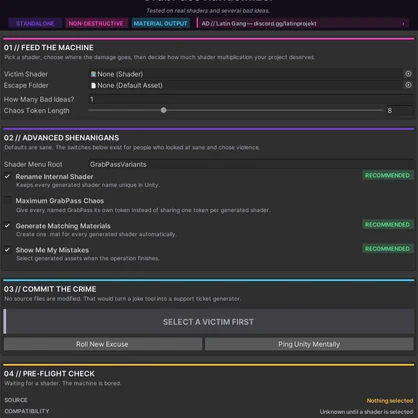Click Keeps every generated shader name unique description
418x418 pixels.
[x=88, y=185]
